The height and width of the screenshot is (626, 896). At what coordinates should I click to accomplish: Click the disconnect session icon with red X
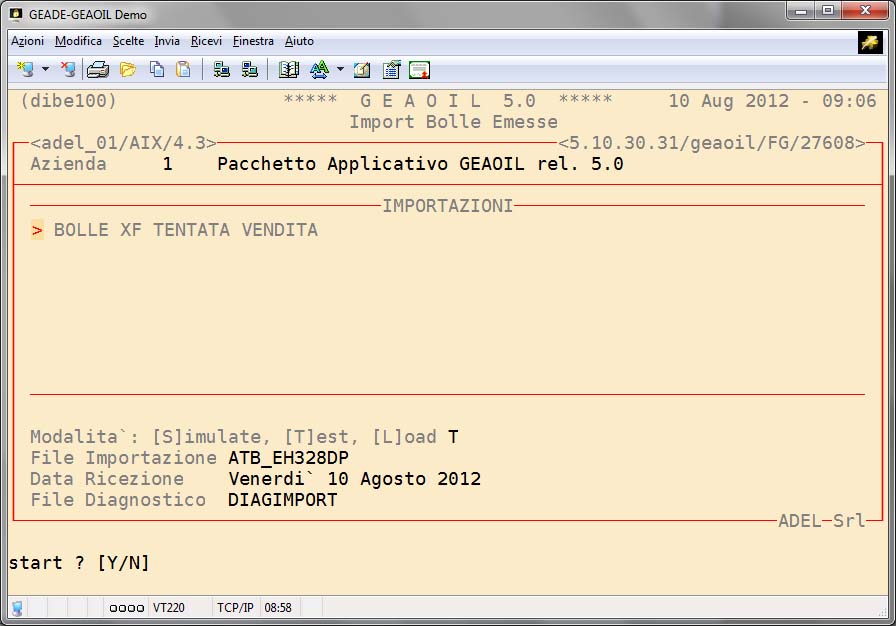pyautogui.click(x=67, y=69)
